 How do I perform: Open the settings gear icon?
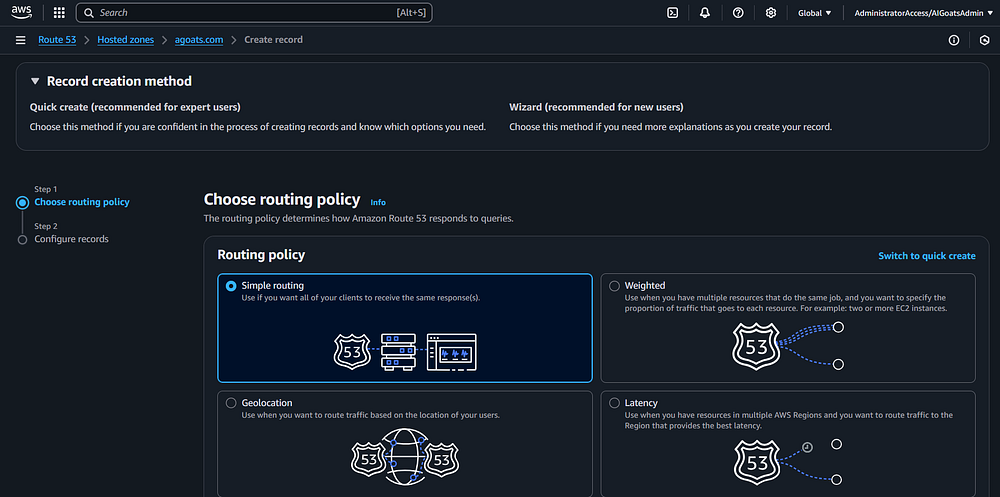[770, 13]
